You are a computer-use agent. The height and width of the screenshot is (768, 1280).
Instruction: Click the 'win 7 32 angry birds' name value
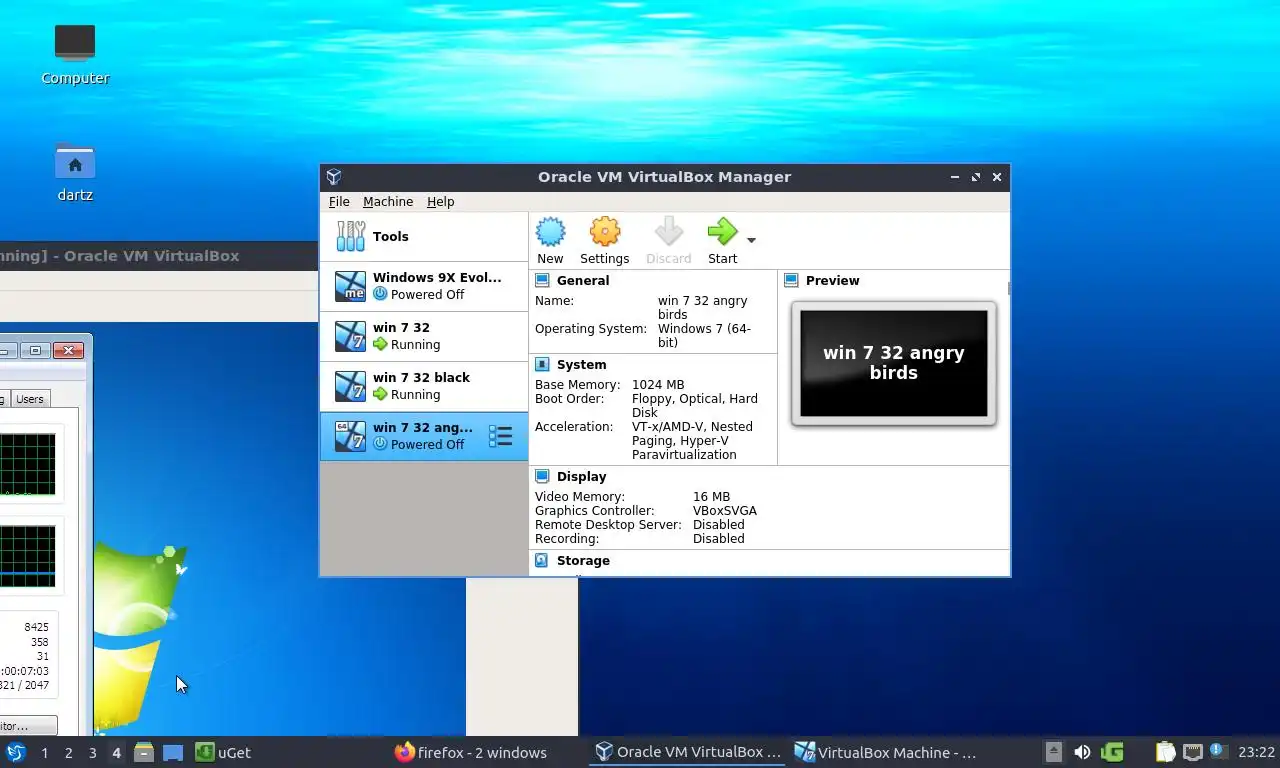702,308
